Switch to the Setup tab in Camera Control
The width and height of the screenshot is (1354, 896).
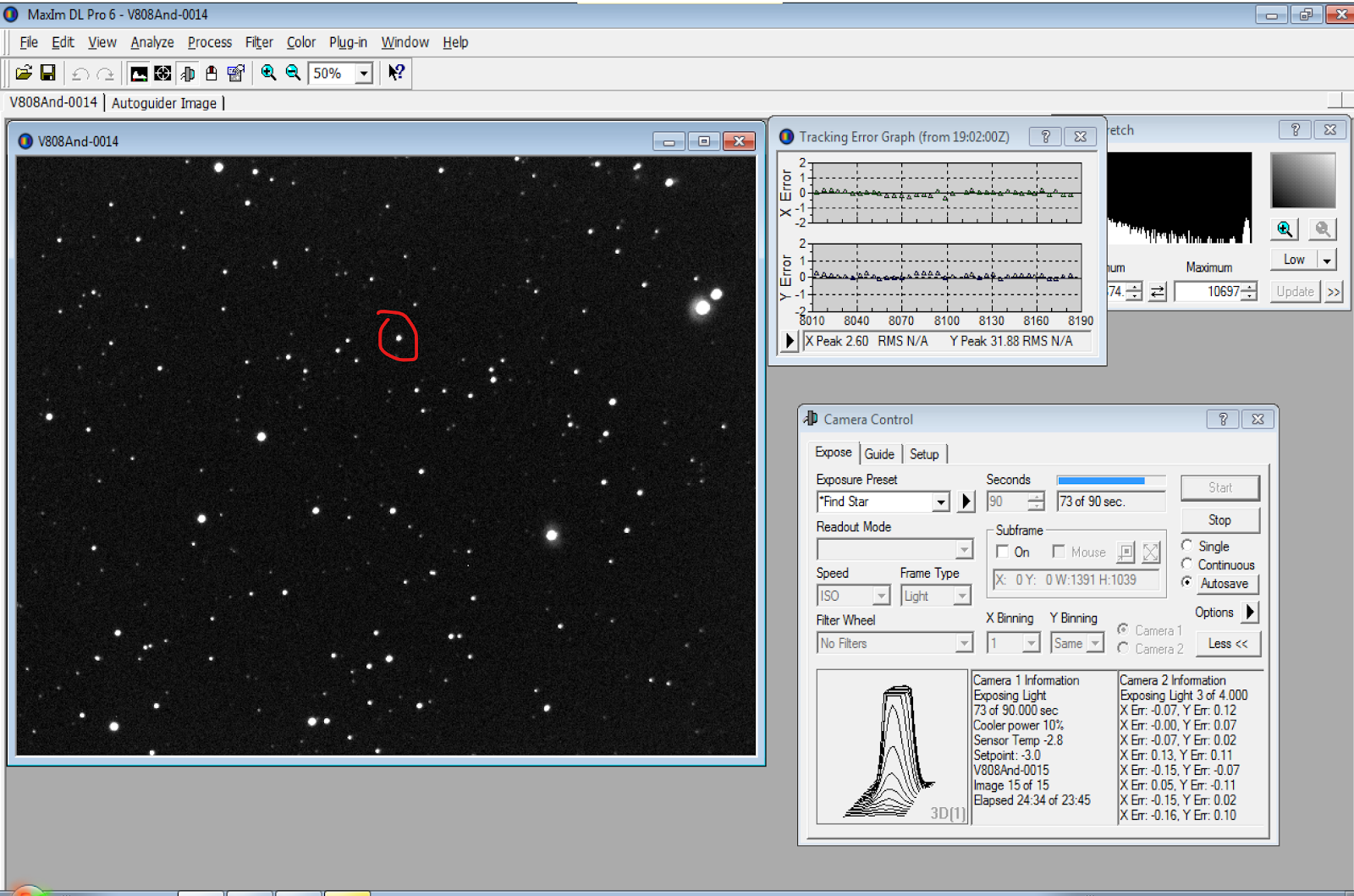(924, 454)
